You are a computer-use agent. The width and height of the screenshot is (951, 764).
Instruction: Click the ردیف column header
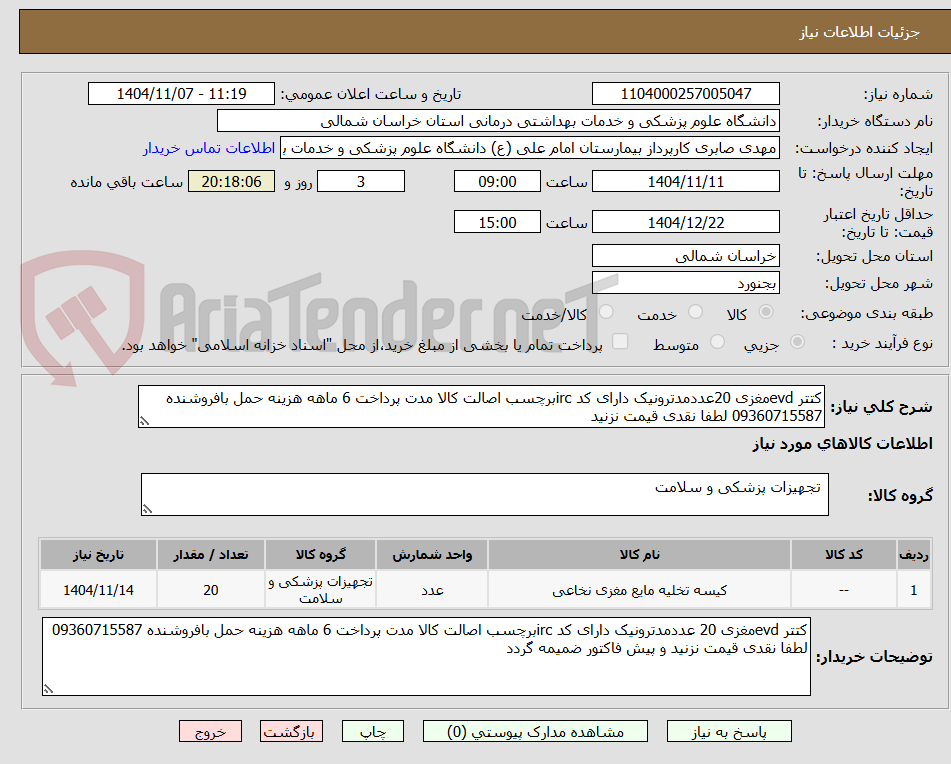[914, 554]
